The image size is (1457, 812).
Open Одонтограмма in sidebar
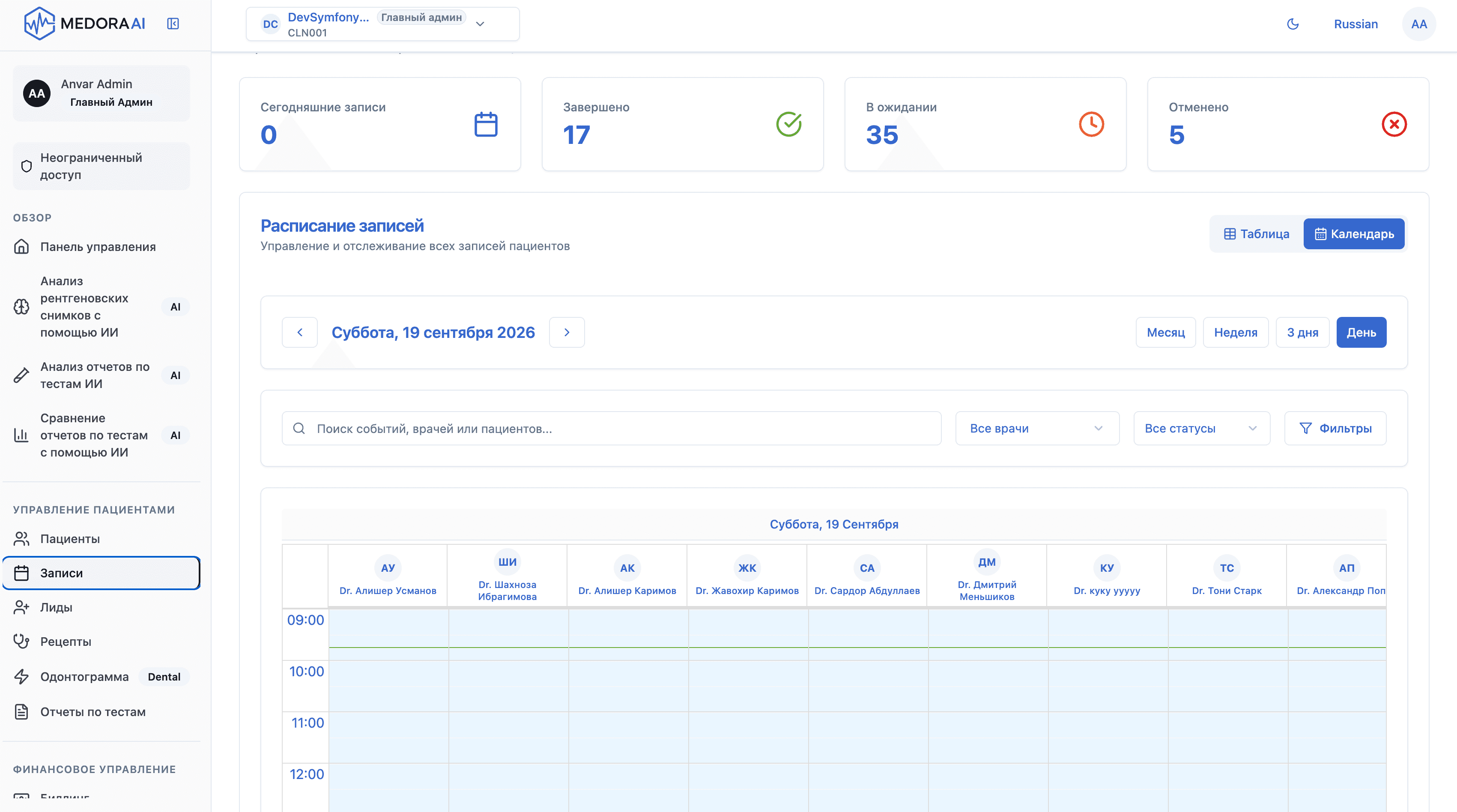click(x=101, y=677)
